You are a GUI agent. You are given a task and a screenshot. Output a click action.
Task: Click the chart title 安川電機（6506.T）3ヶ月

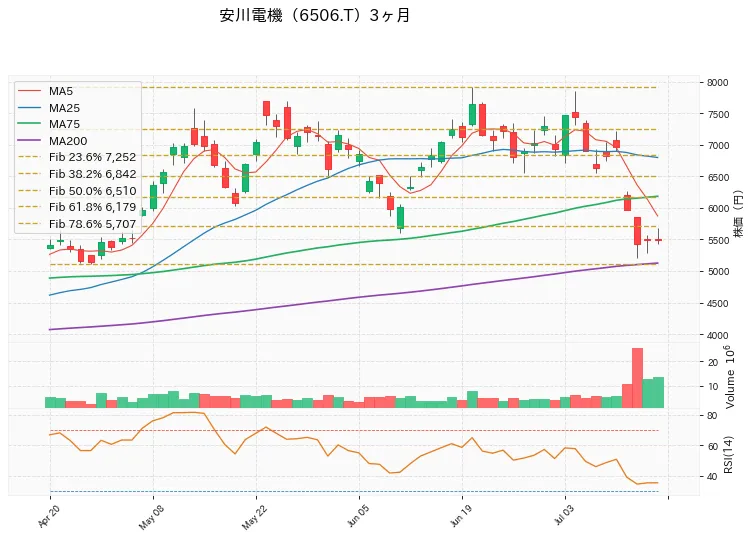pyautogui.click(x=315, y=15)
